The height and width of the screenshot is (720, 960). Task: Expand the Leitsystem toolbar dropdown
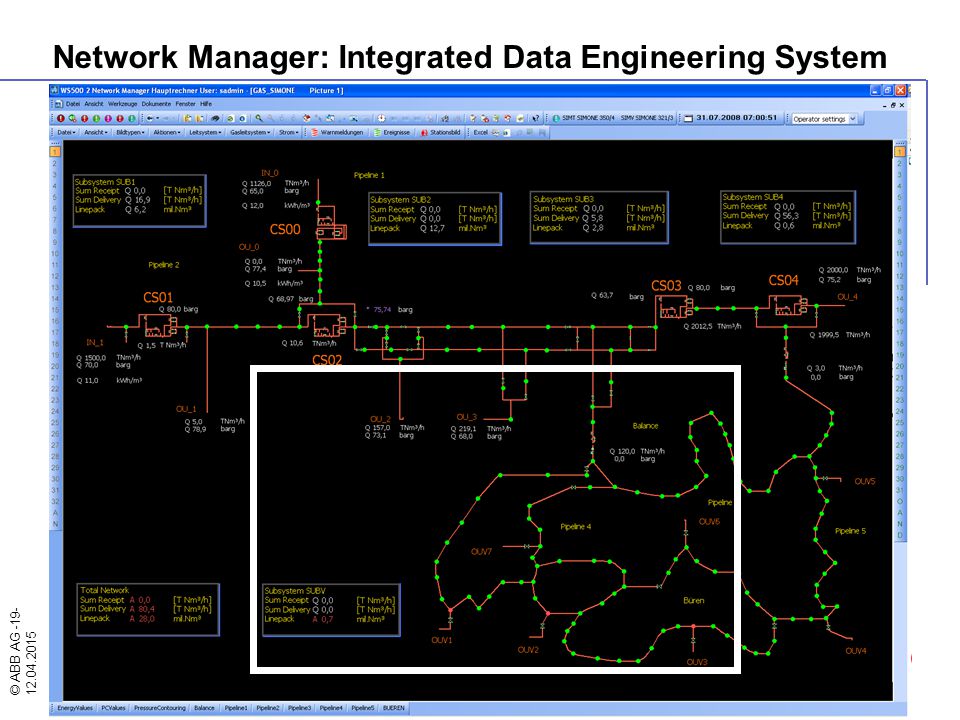pyautogui.click(x=204, y=132)
